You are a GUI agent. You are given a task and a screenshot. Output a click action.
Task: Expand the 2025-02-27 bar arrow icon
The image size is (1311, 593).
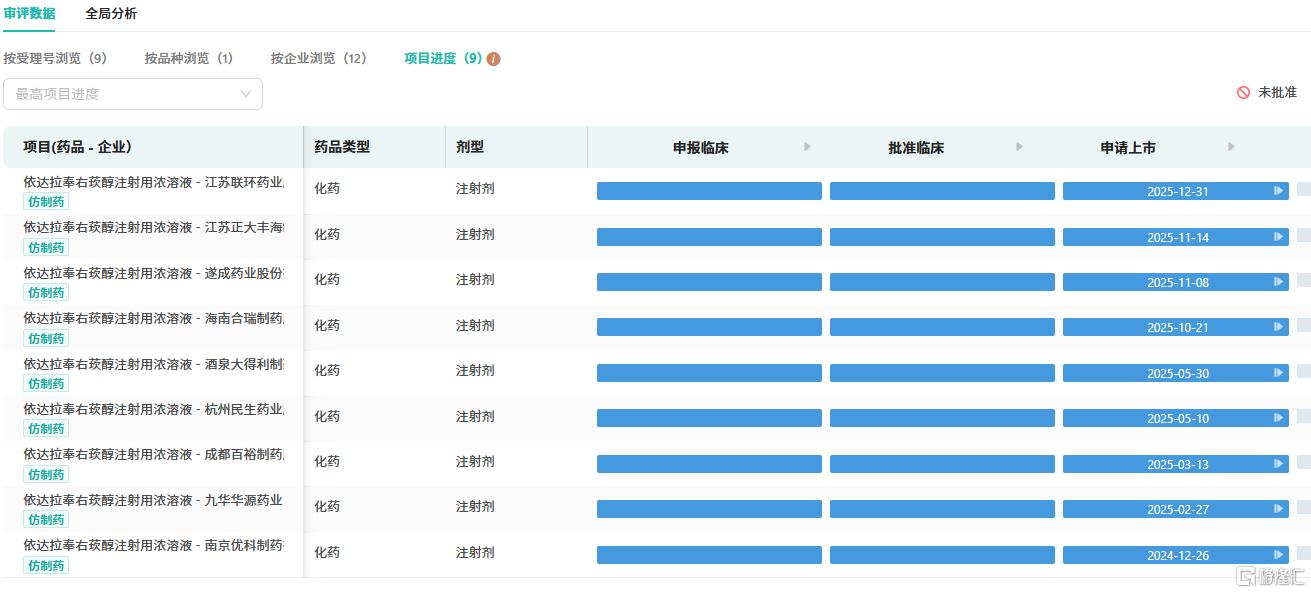[1278, 509]
